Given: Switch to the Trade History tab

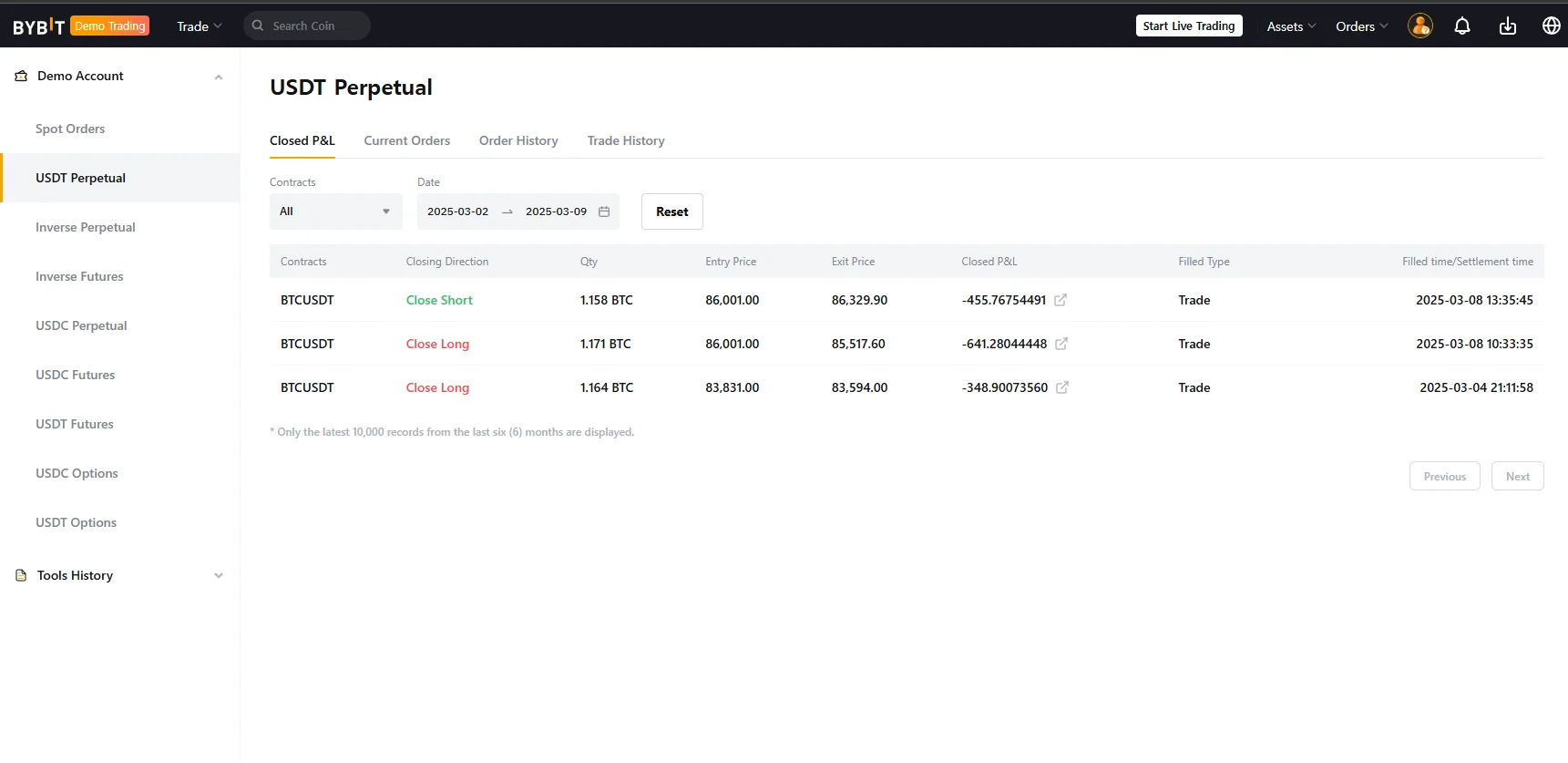Looking at the screenshot, I should pos(626,140).
